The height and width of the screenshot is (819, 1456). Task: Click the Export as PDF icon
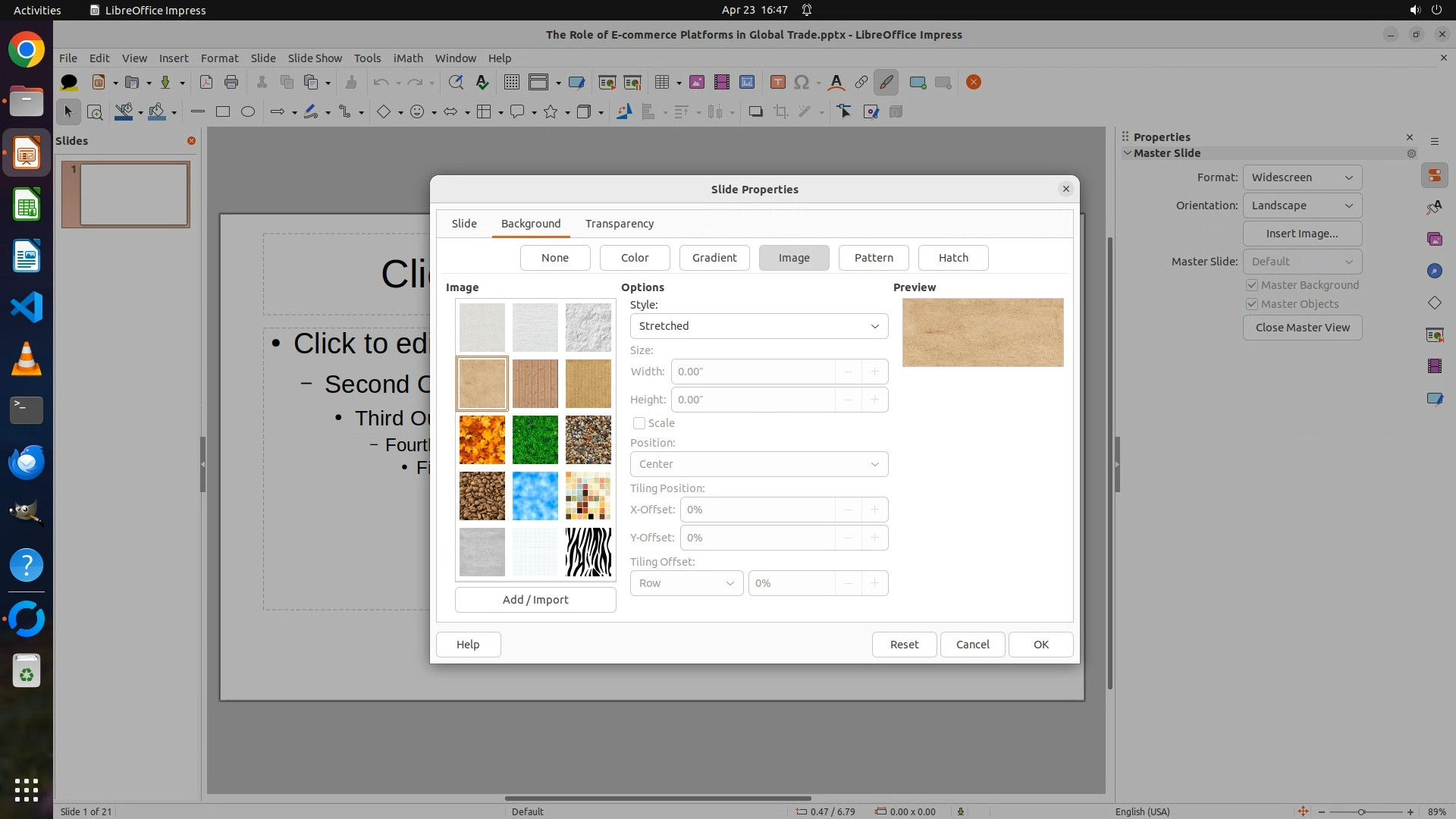[206, 83]
